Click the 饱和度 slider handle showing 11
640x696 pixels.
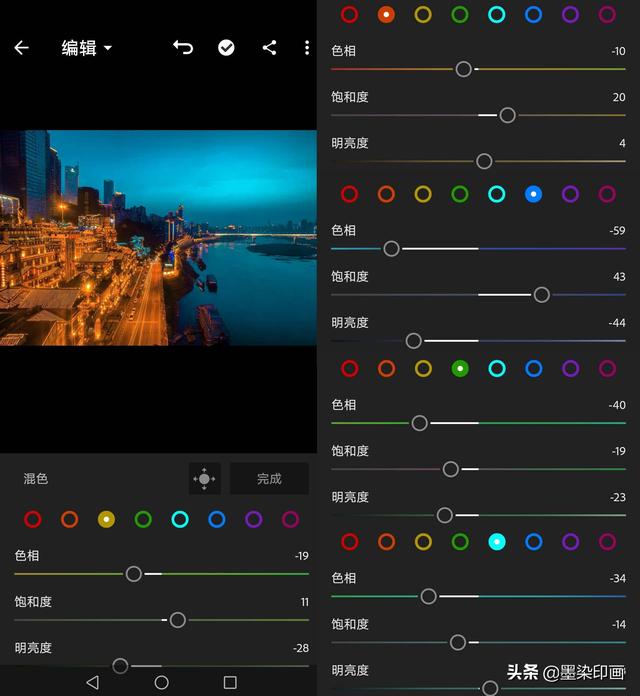(178, 620)
